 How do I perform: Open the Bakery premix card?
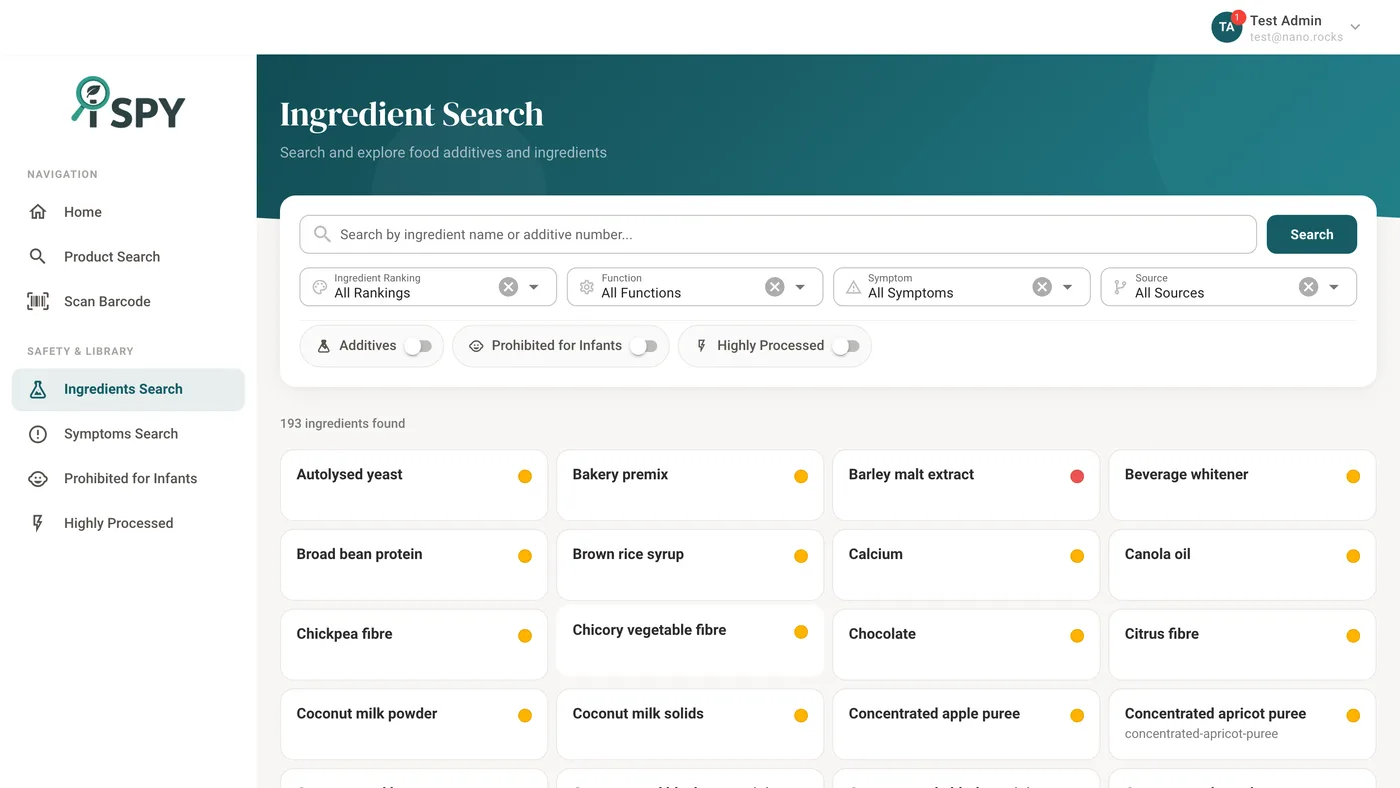click(x=690, y=485)
